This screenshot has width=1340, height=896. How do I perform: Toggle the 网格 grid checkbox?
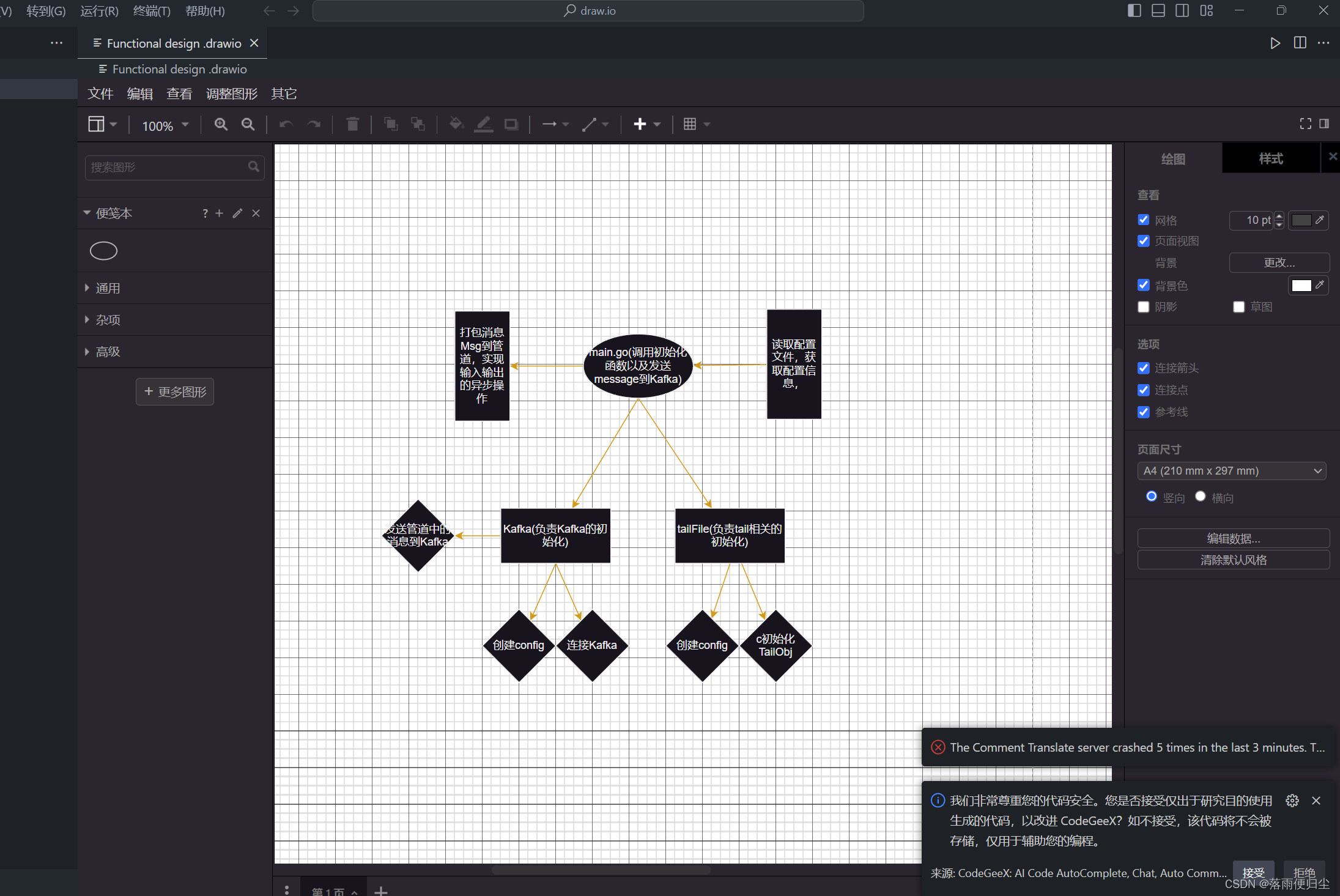coord(1144,220)
